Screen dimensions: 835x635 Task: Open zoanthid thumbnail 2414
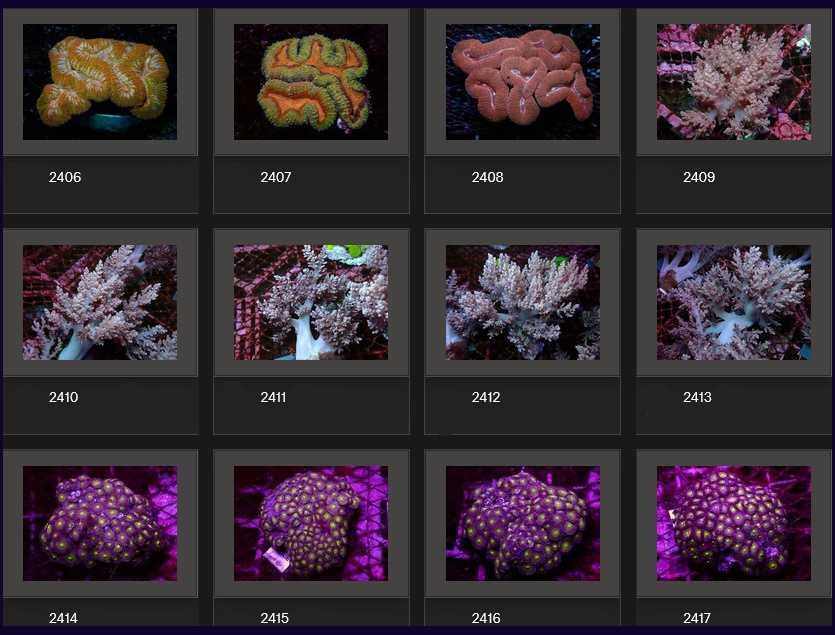coord(100,523)
